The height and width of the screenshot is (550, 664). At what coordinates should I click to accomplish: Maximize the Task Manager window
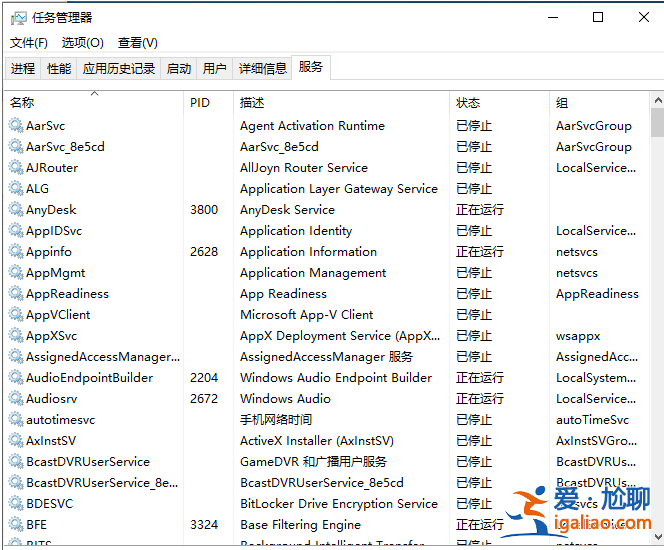coord(598,17)
